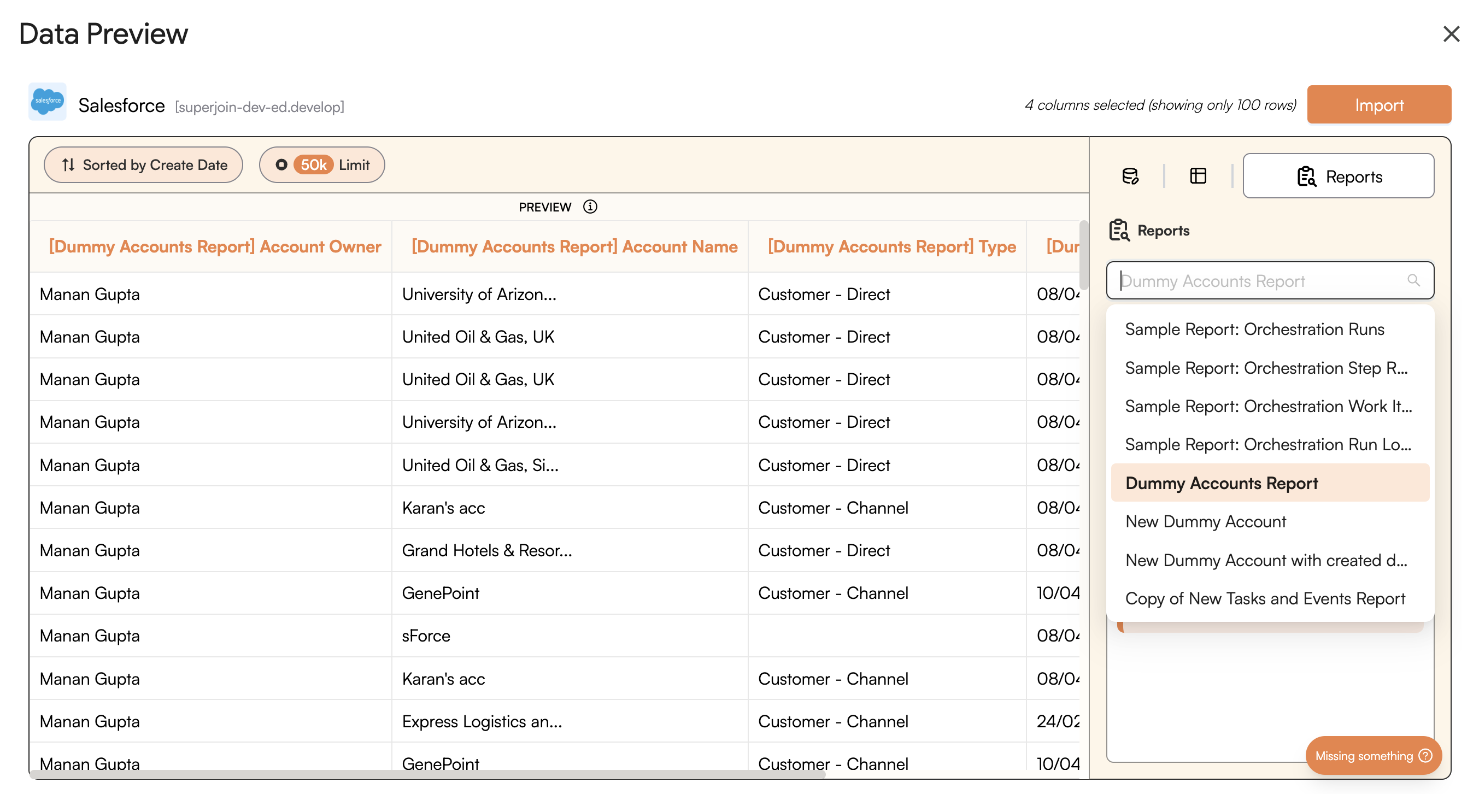Click the horizontal scrollbar under the table
1479x812 pixels.
tap(428, 775)
